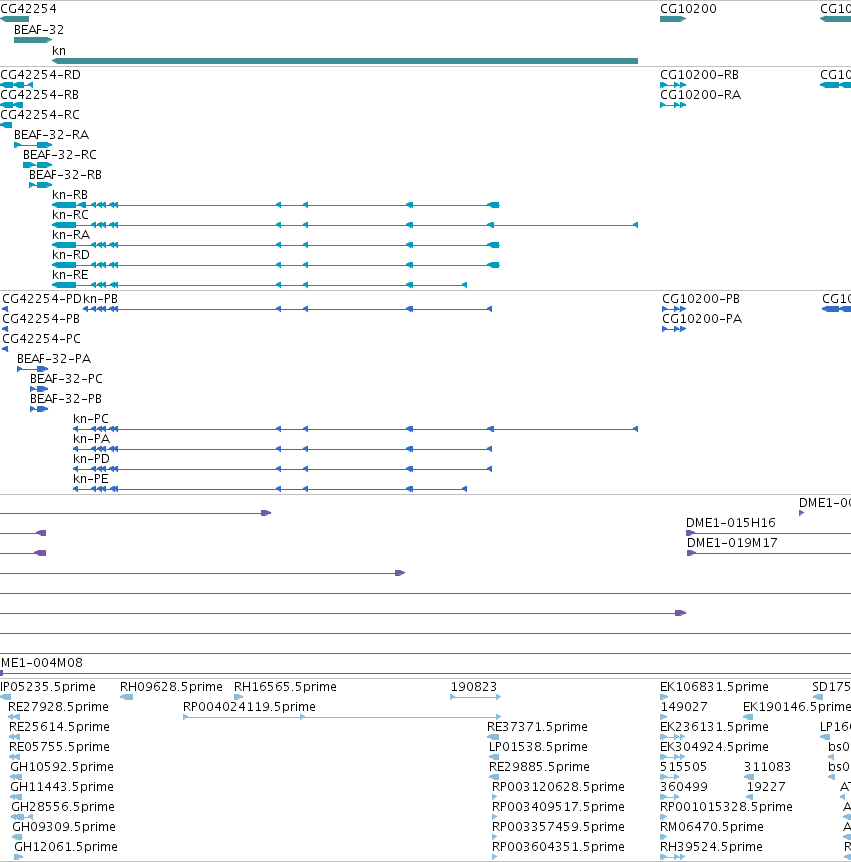Open EST RE25614.5prime
The height and width of the screenshot is (862, 851).
coord(59,727)
